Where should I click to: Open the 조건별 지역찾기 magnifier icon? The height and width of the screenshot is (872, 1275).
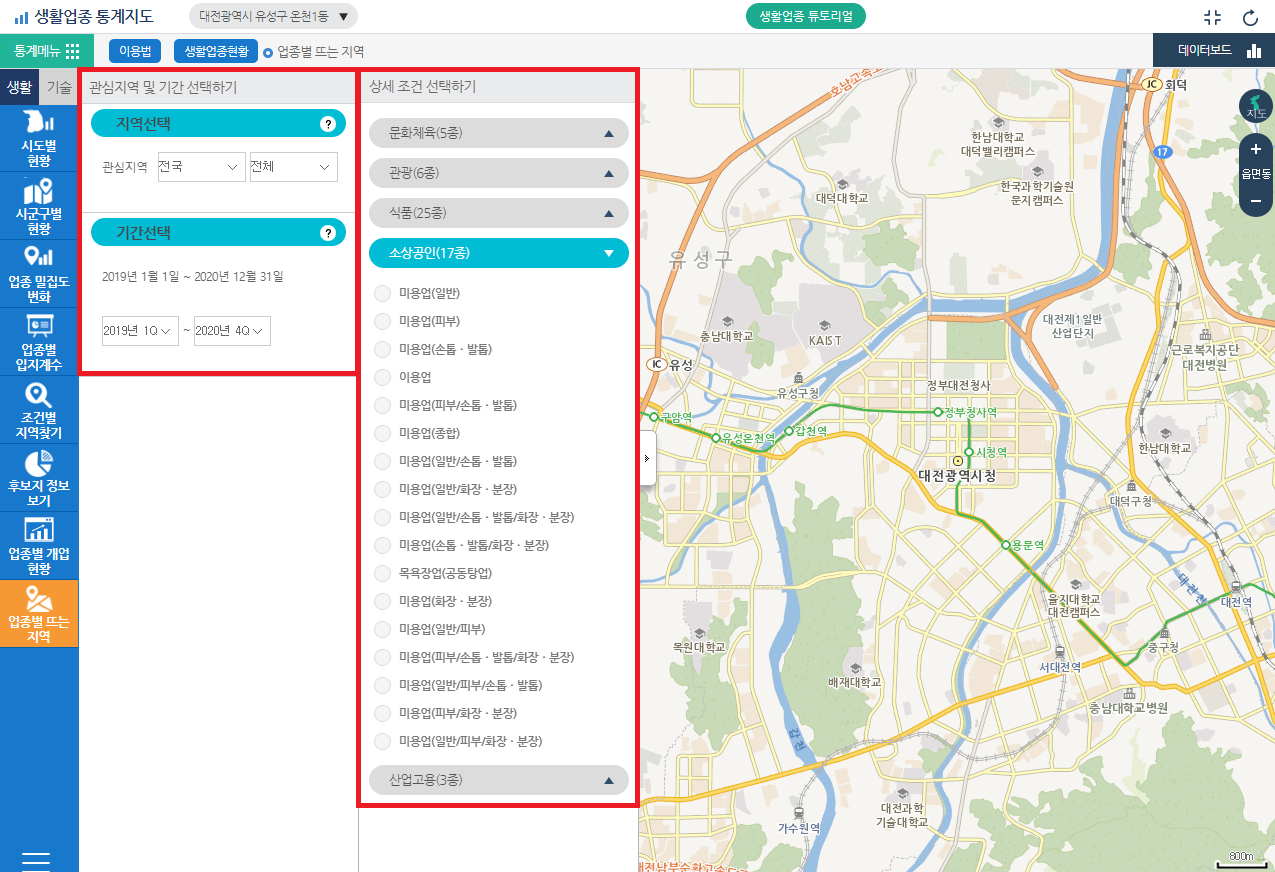point(39,395)
